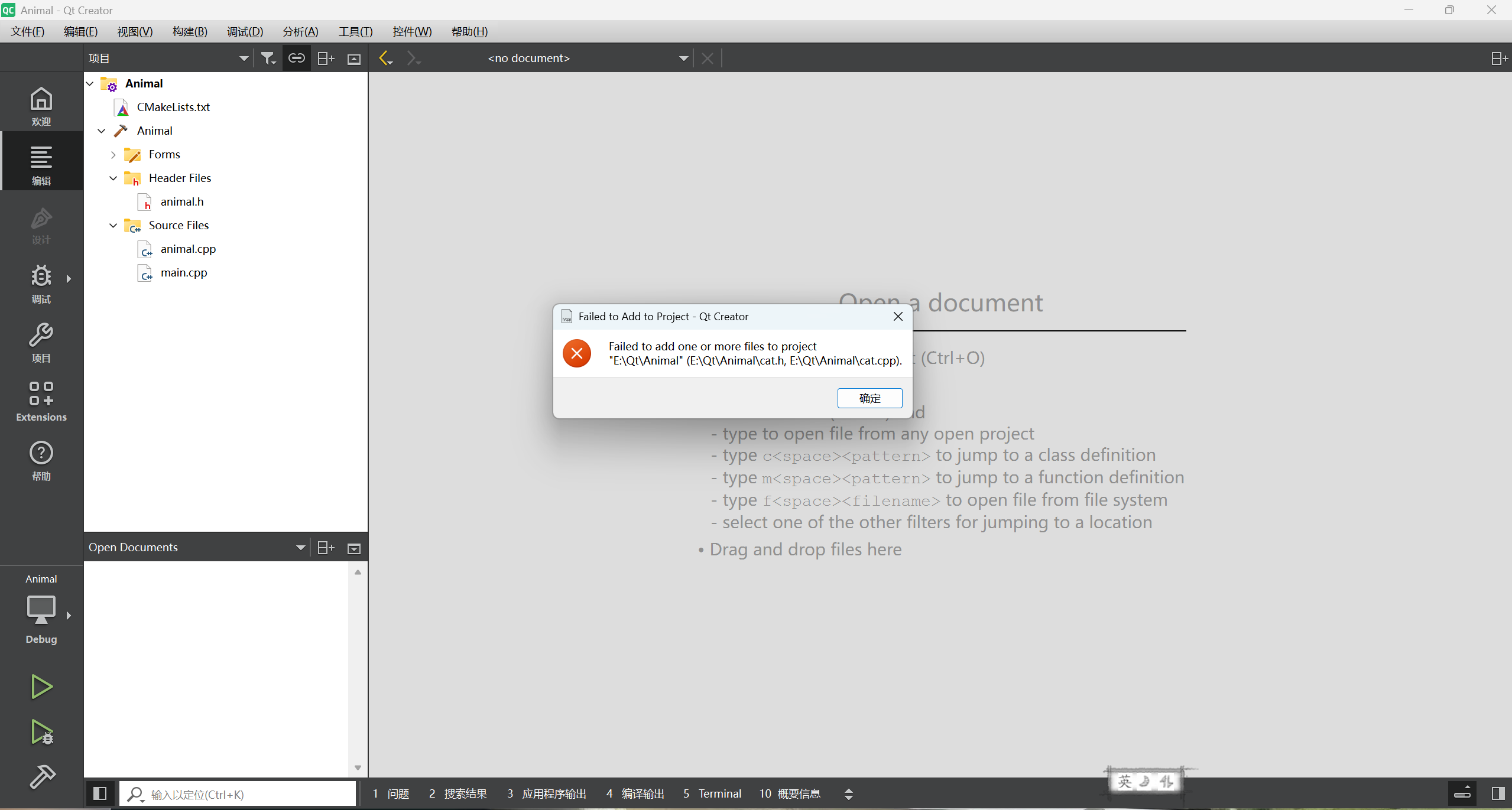Screen dimensions: 1512x810
Task: Toggle left sidebar visibility button
Action: point(100,793)
